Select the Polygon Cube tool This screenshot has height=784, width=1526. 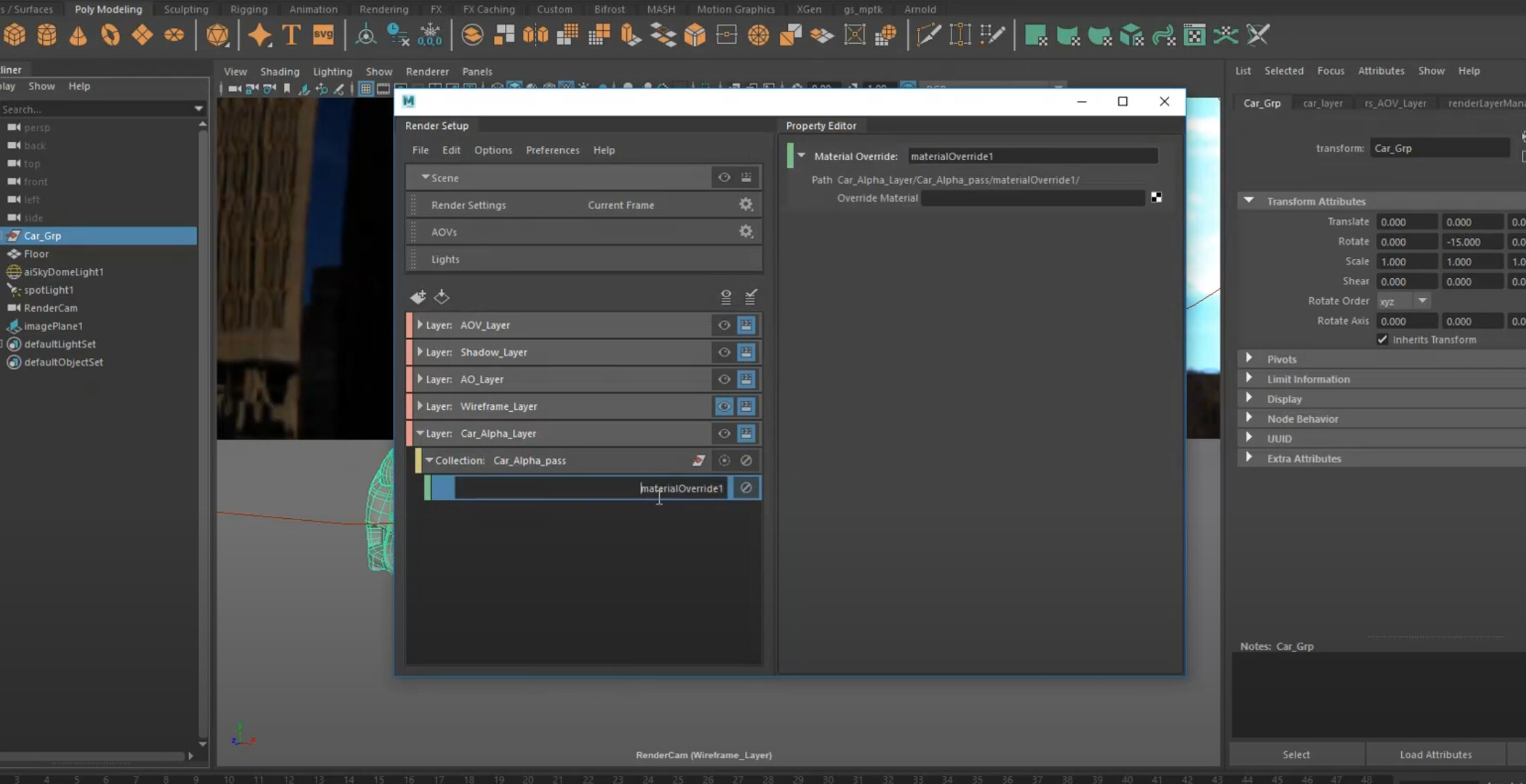point(15,34)
